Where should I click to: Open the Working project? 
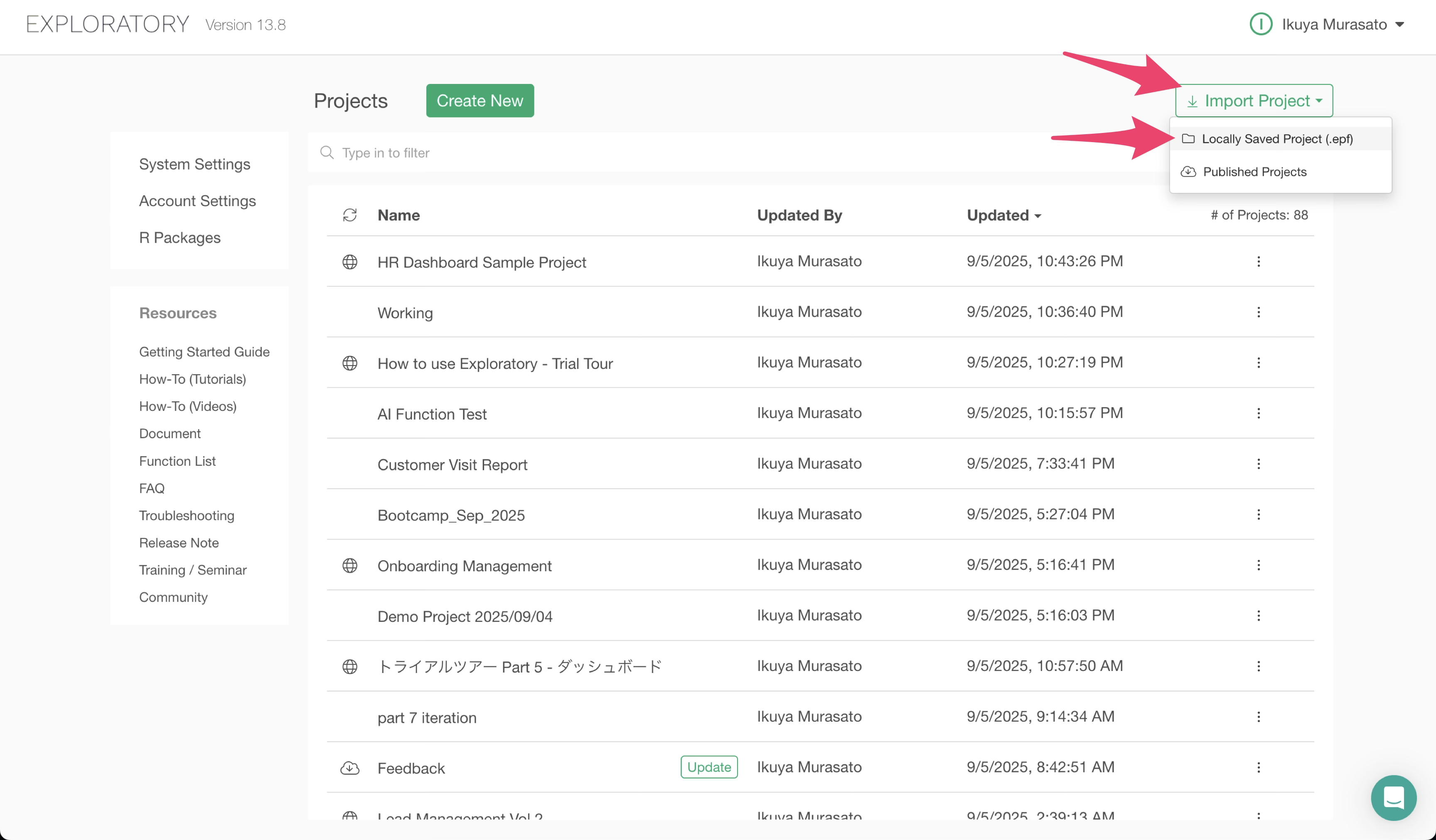click(405, 313)
